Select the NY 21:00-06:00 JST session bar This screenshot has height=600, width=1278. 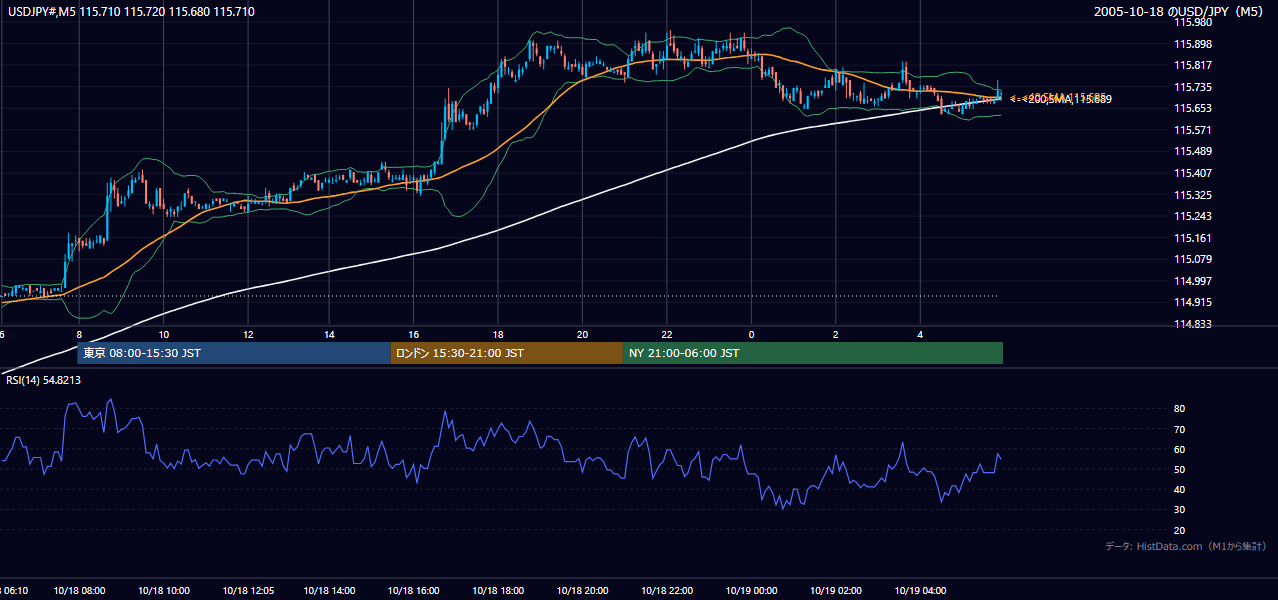pyautogui.click(x=813, y=353)
